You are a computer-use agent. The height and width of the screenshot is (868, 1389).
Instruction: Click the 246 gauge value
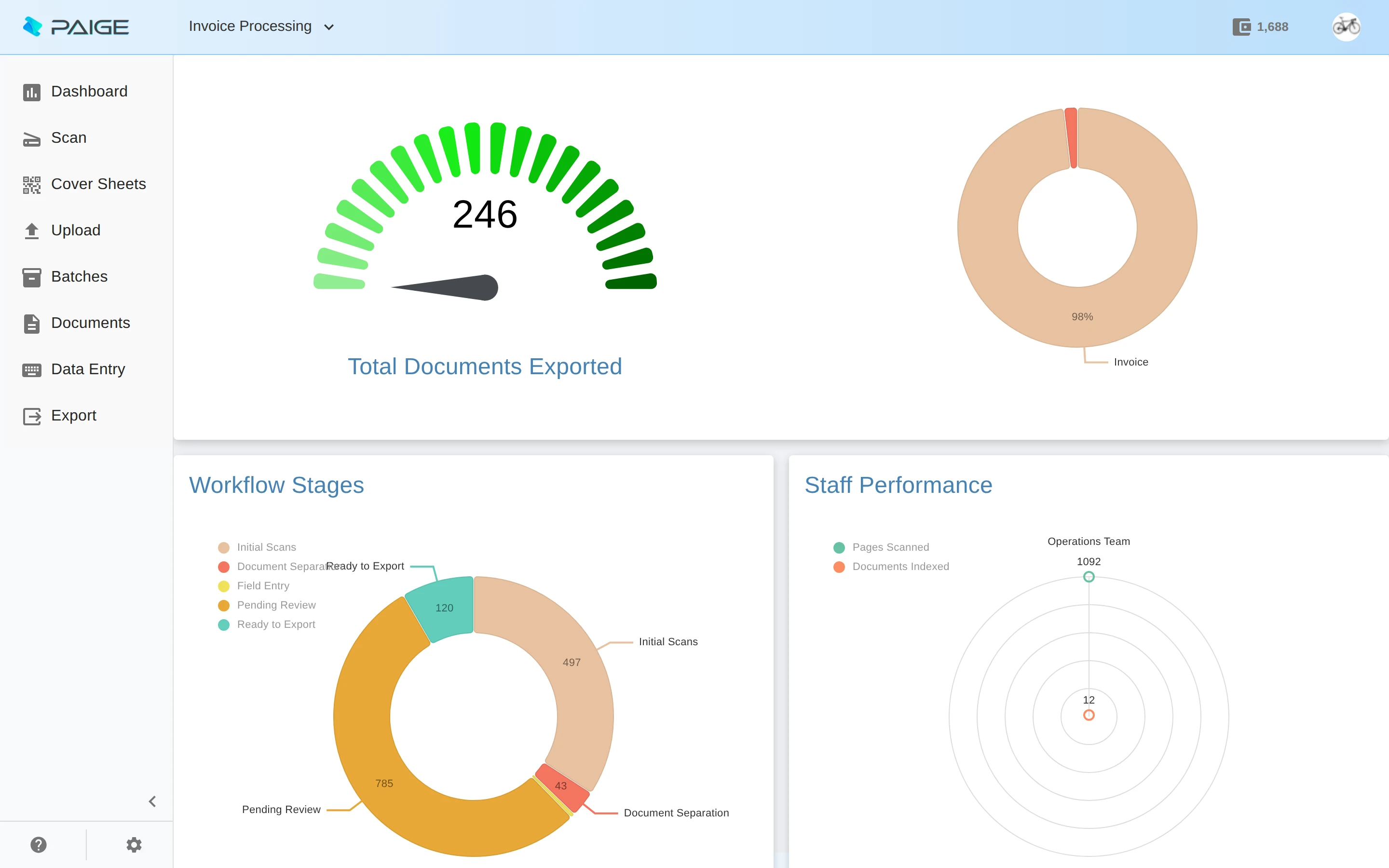click(485, 214)
